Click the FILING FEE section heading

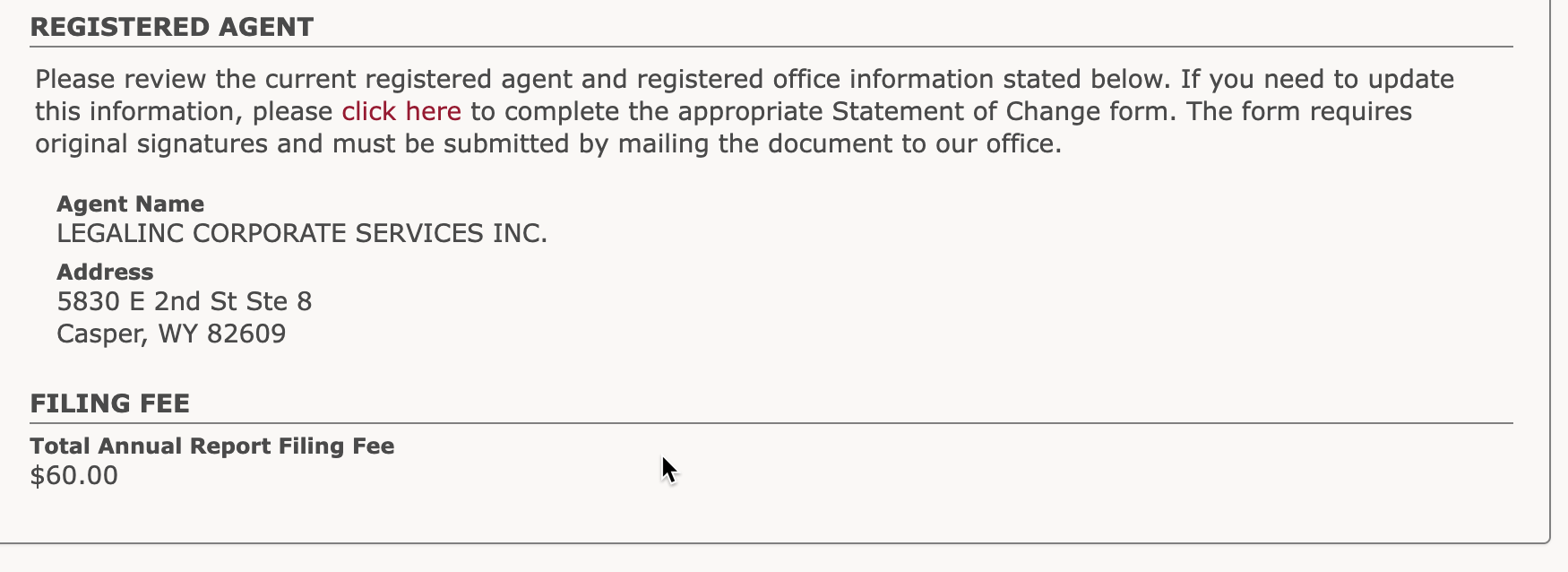click(x=109, y=403)
